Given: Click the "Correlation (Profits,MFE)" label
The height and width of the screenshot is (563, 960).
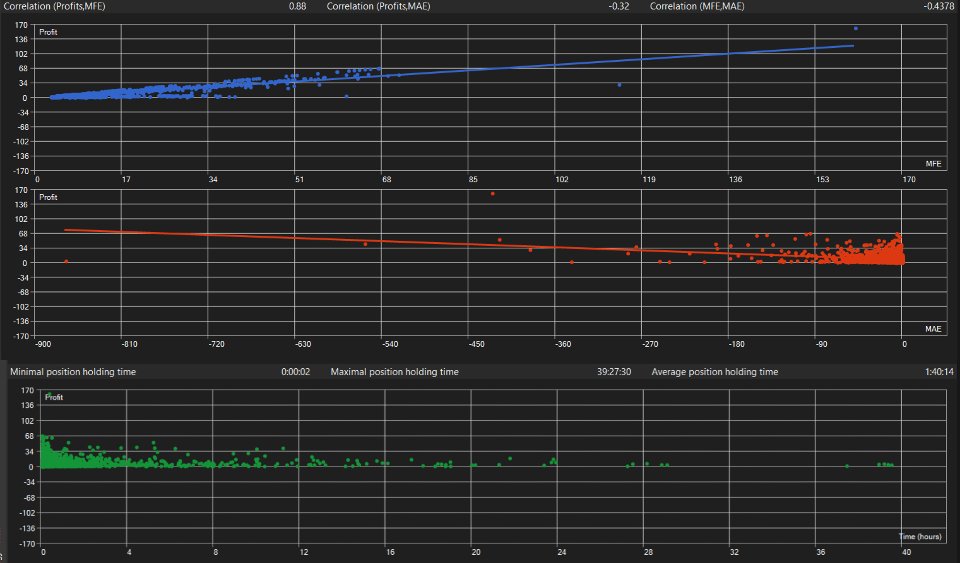Looking at the screenshot, I should (54, 6).
